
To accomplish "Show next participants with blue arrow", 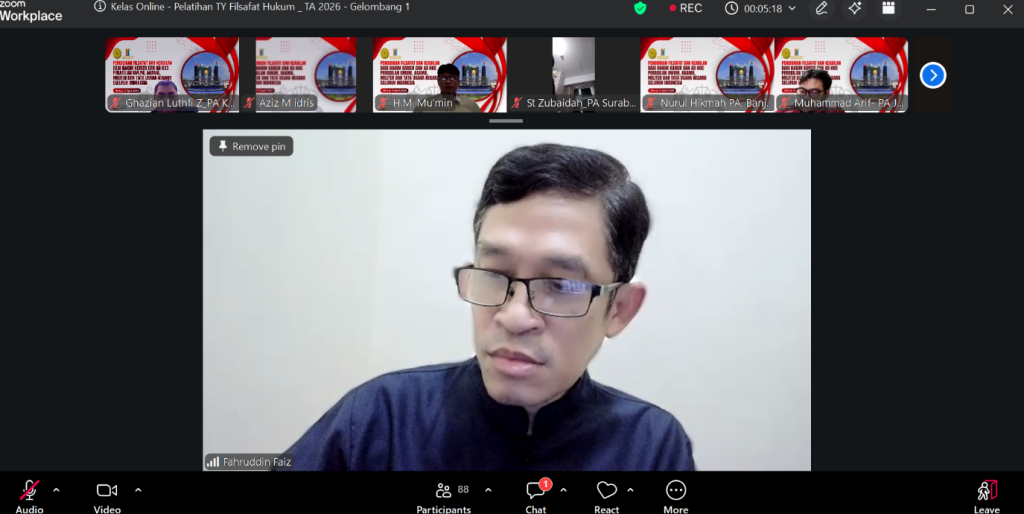I will pos(932,75).
